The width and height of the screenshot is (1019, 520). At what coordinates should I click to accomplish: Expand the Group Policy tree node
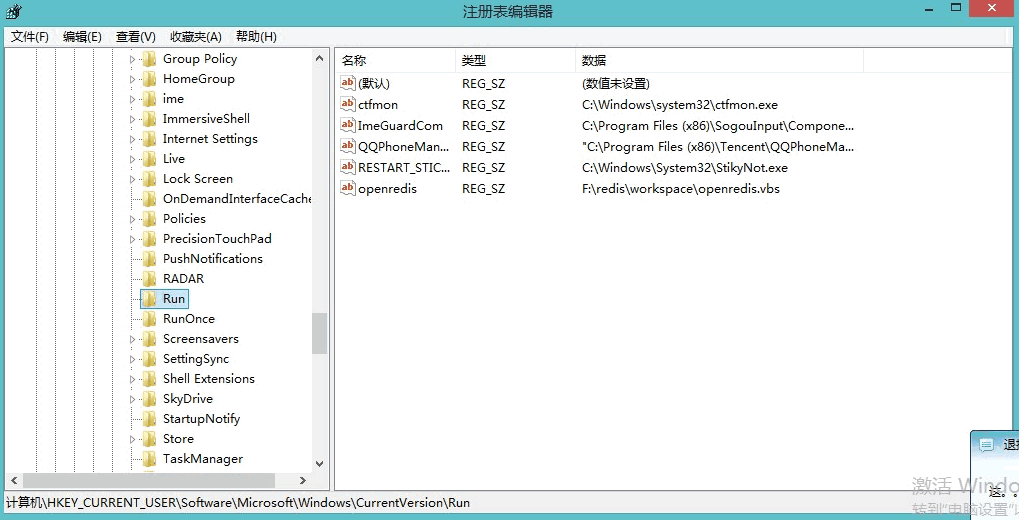point(132,60)
